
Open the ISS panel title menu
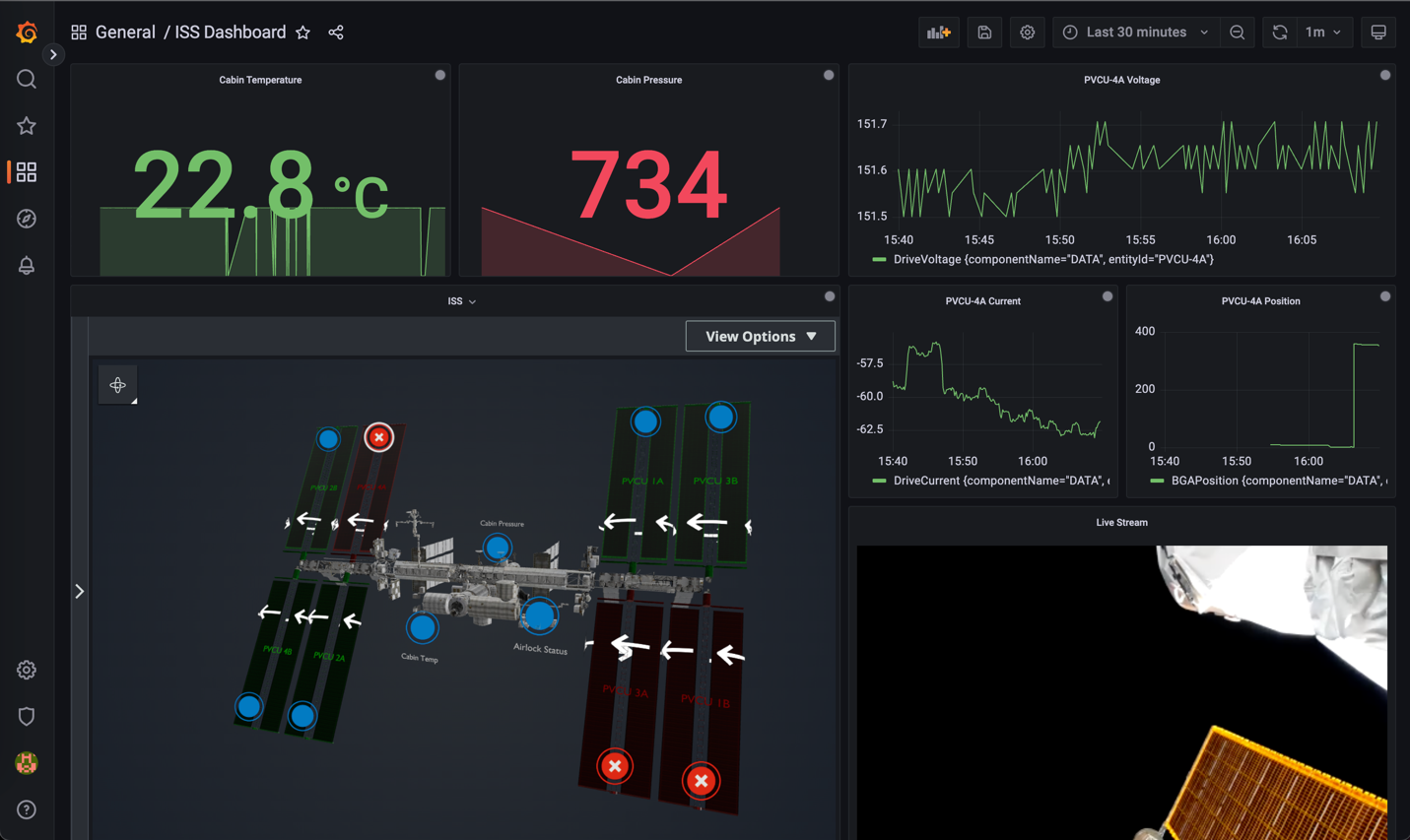pos(461,301)
